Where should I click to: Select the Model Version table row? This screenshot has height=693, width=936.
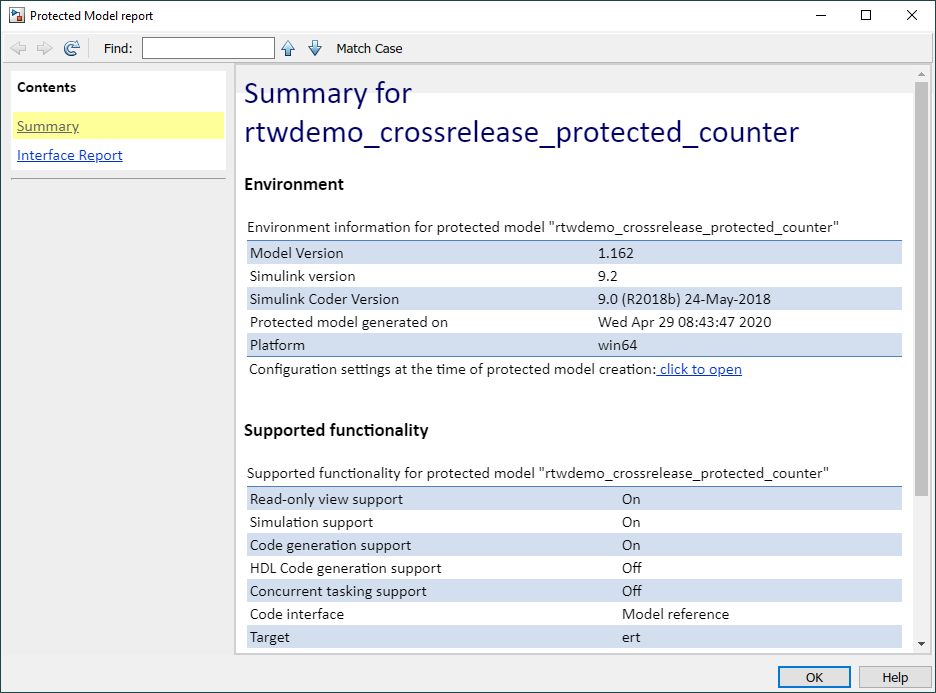[574, 253]
